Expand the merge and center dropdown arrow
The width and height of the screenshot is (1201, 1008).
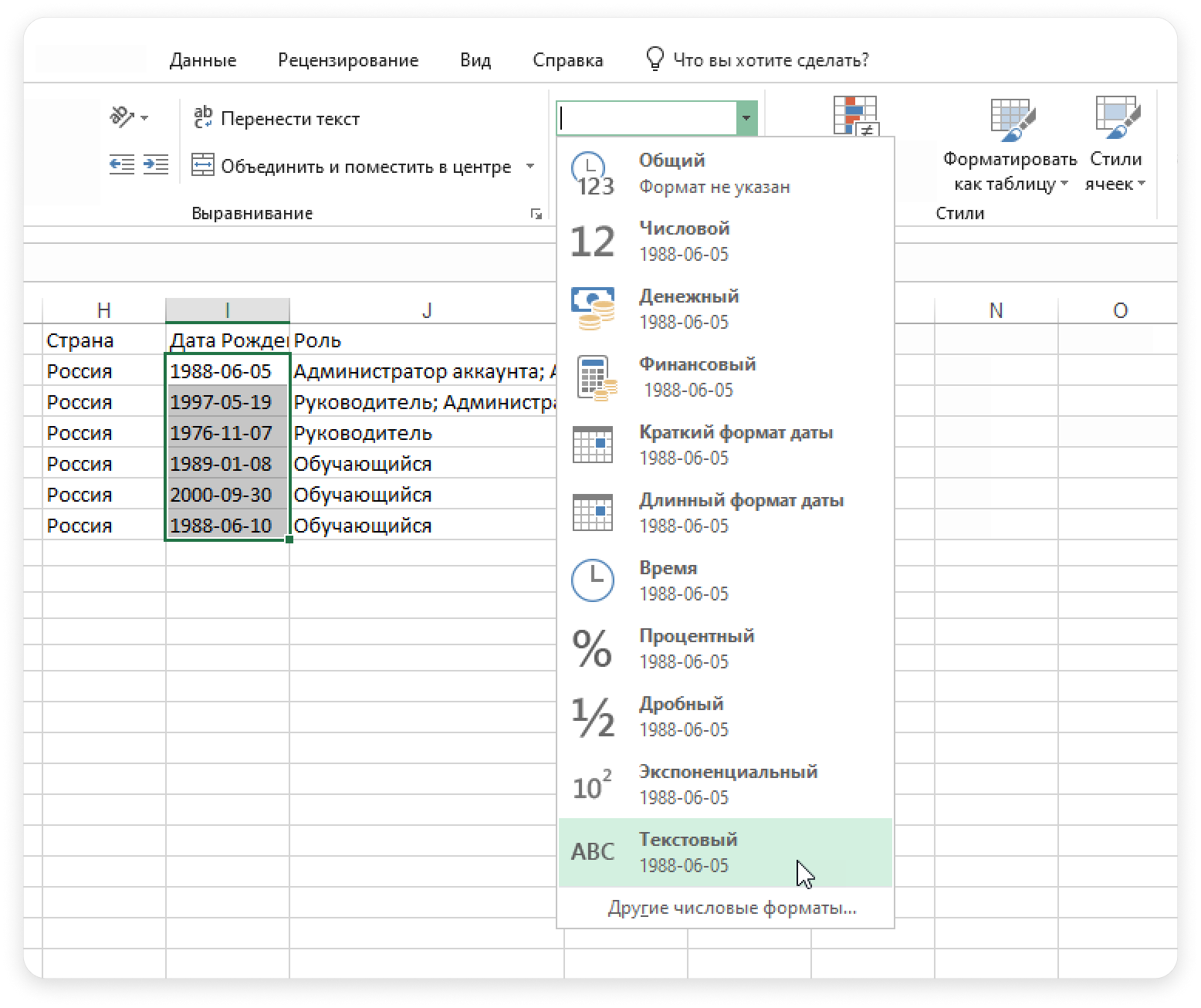coord(530,166)
